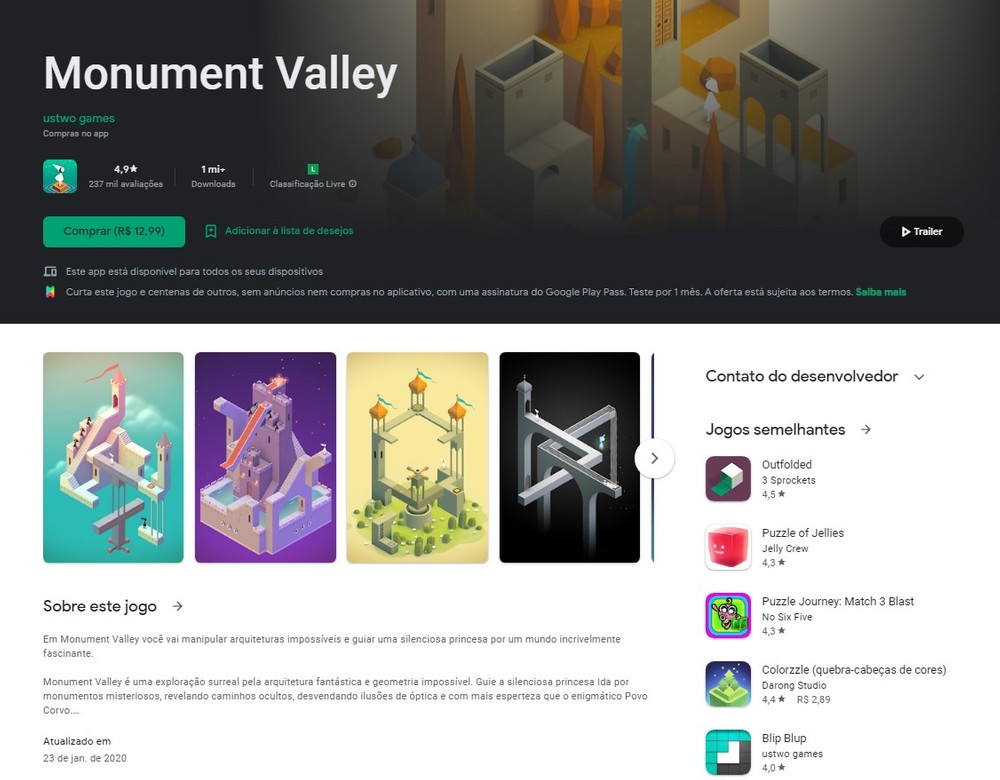The width and height of the screenshot is (1000, 780).
Task: Click Adicionar à lista de desejos
Action: click(289, 231)
